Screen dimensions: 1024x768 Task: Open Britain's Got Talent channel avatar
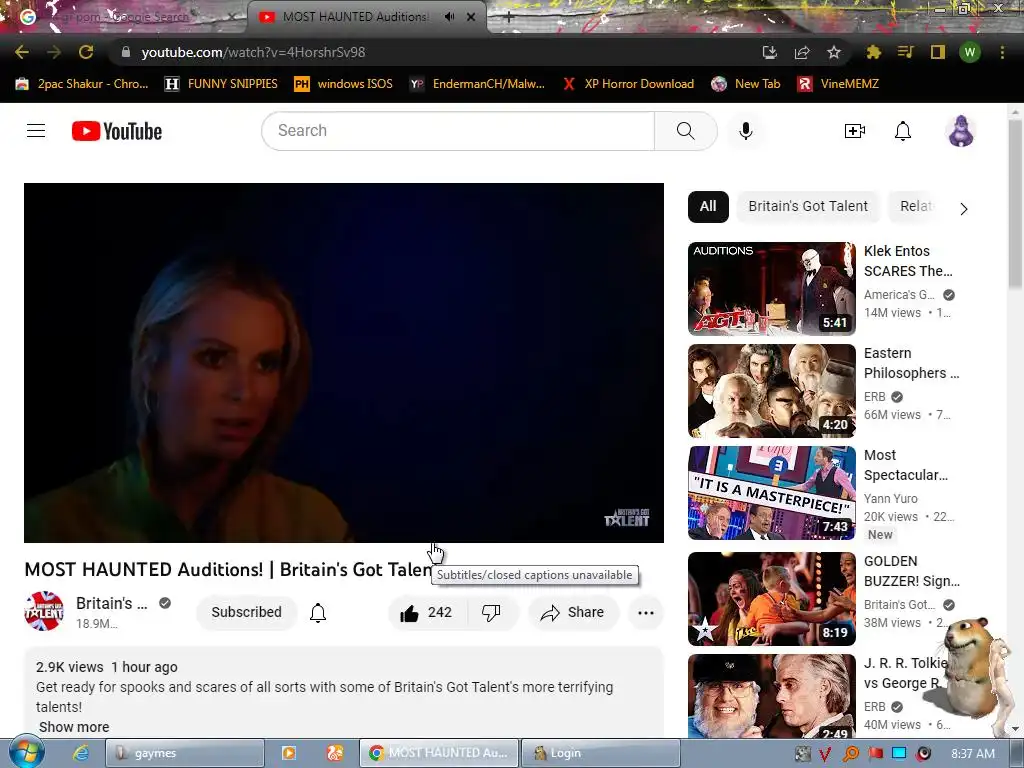[x=44, y=611]
